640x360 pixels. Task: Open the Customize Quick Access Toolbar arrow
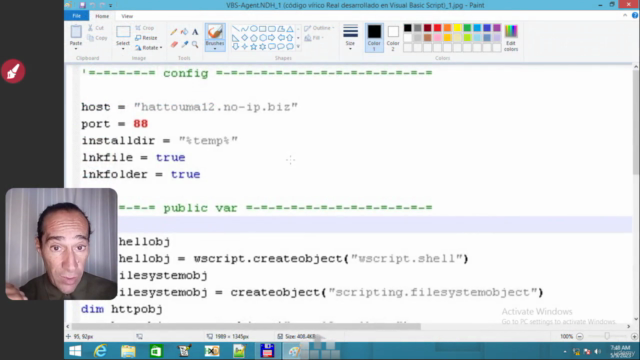(111, 6)
